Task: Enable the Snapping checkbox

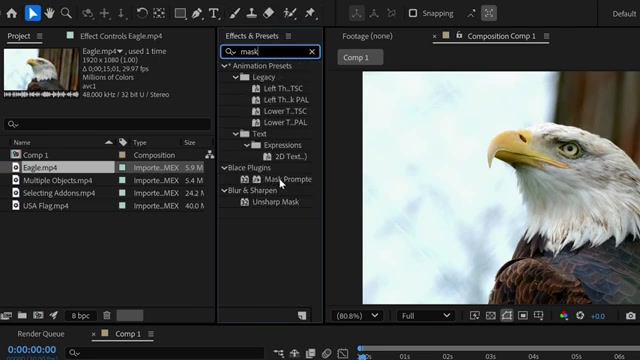Action: tap(413, 13)
